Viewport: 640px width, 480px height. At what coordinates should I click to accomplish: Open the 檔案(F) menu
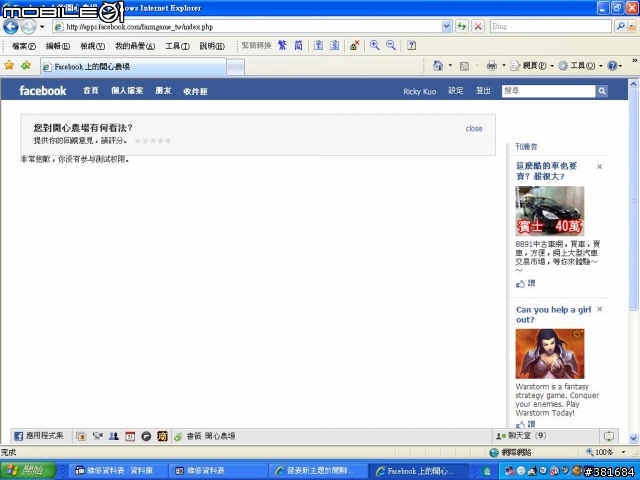[24, 46]
